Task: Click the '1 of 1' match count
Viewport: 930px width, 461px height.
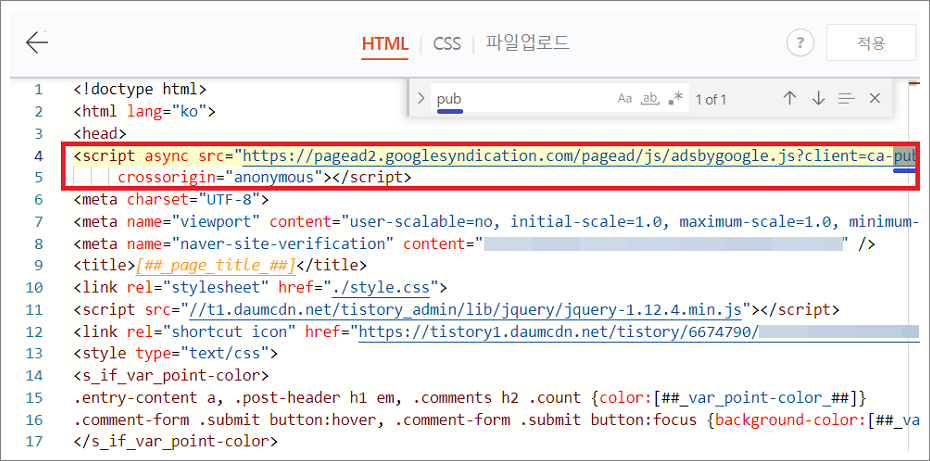Action: pyautogui.click(x=711, y=99)
